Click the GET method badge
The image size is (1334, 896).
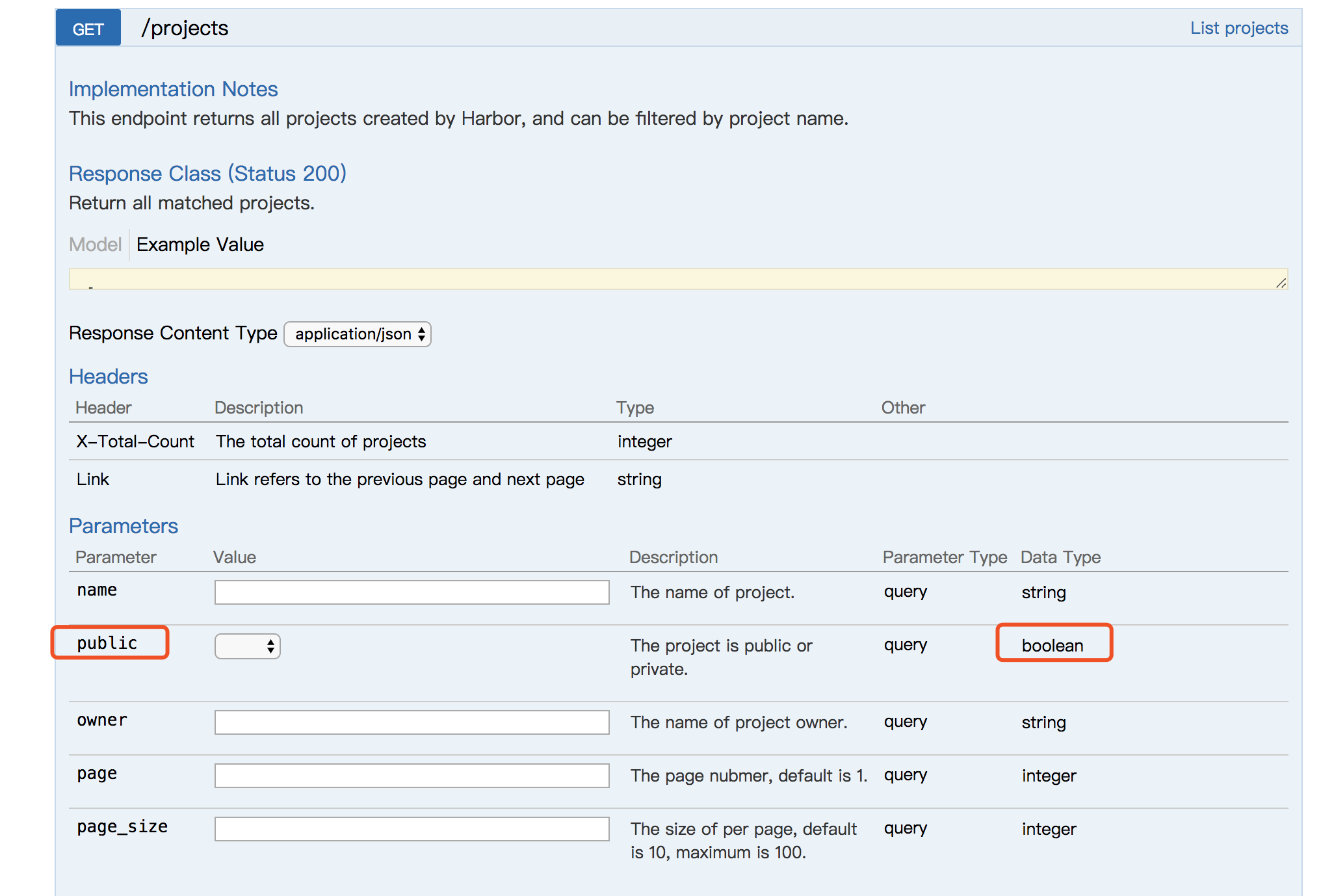[88, 29]
